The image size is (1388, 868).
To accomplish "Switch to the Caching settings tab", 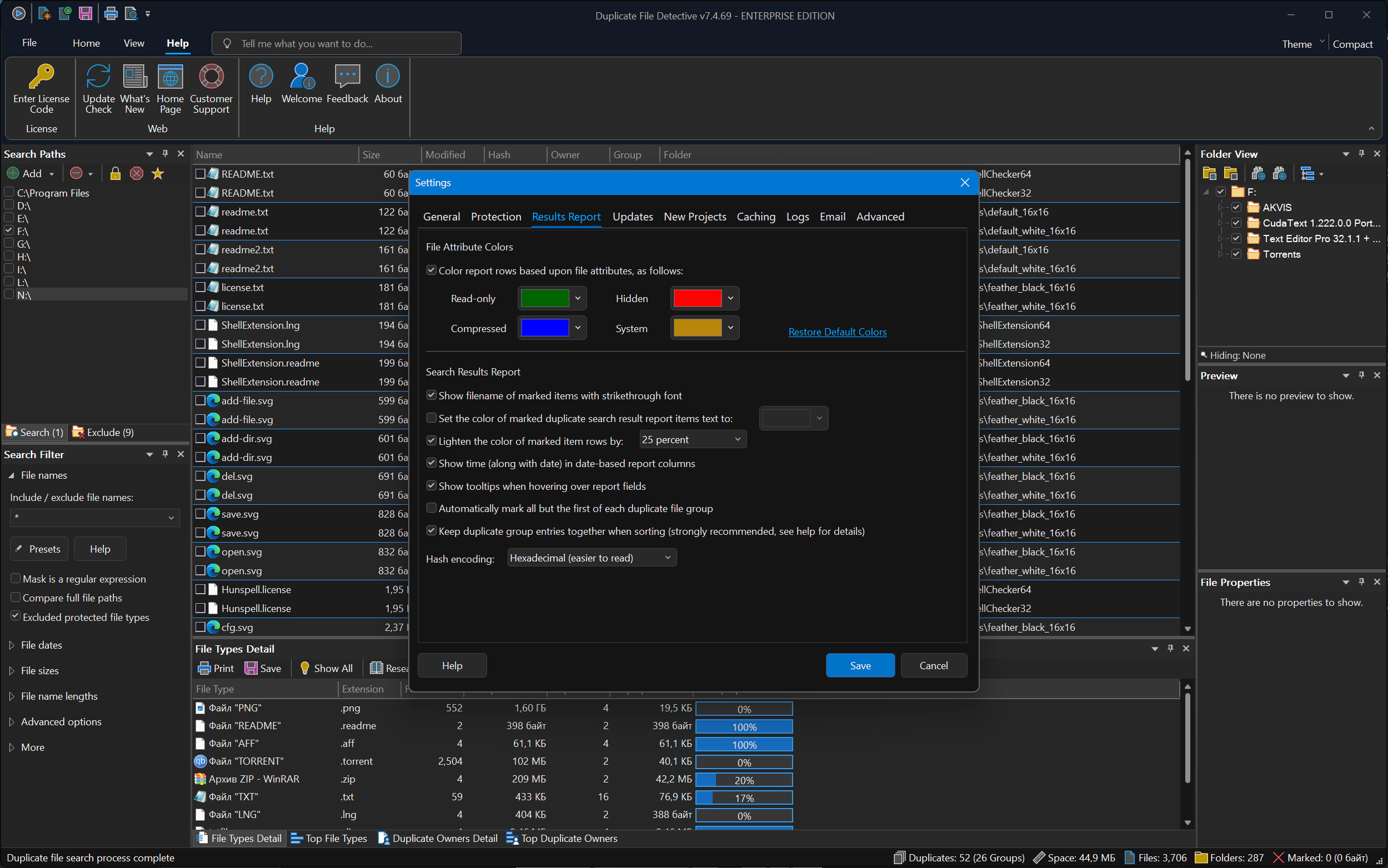I will click(x=755, y=217).
